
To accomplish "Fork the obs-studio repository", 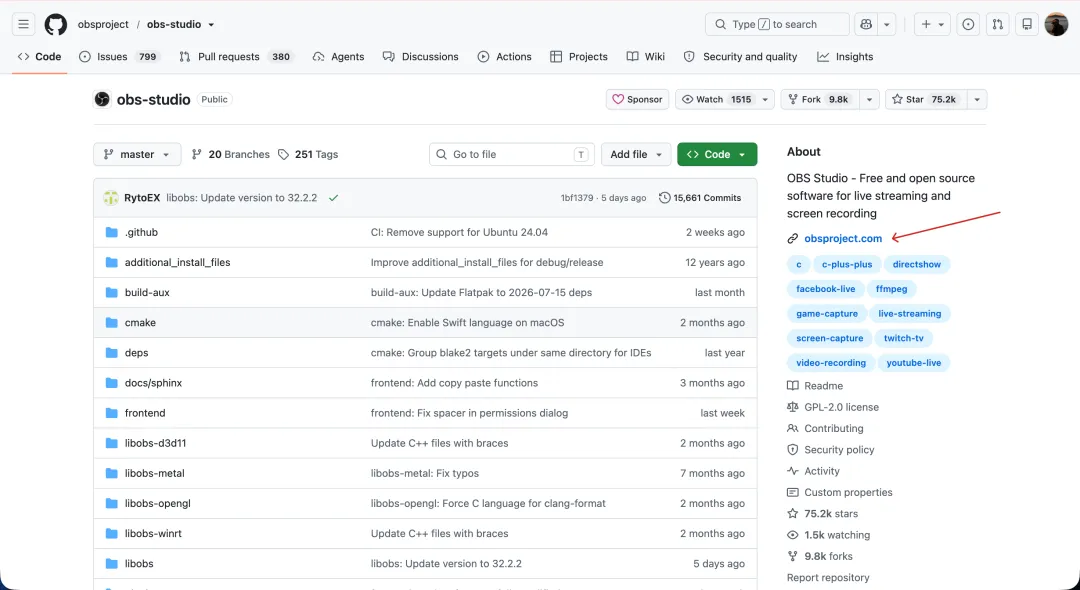I will pyautogui.click(x=820, y=99).
